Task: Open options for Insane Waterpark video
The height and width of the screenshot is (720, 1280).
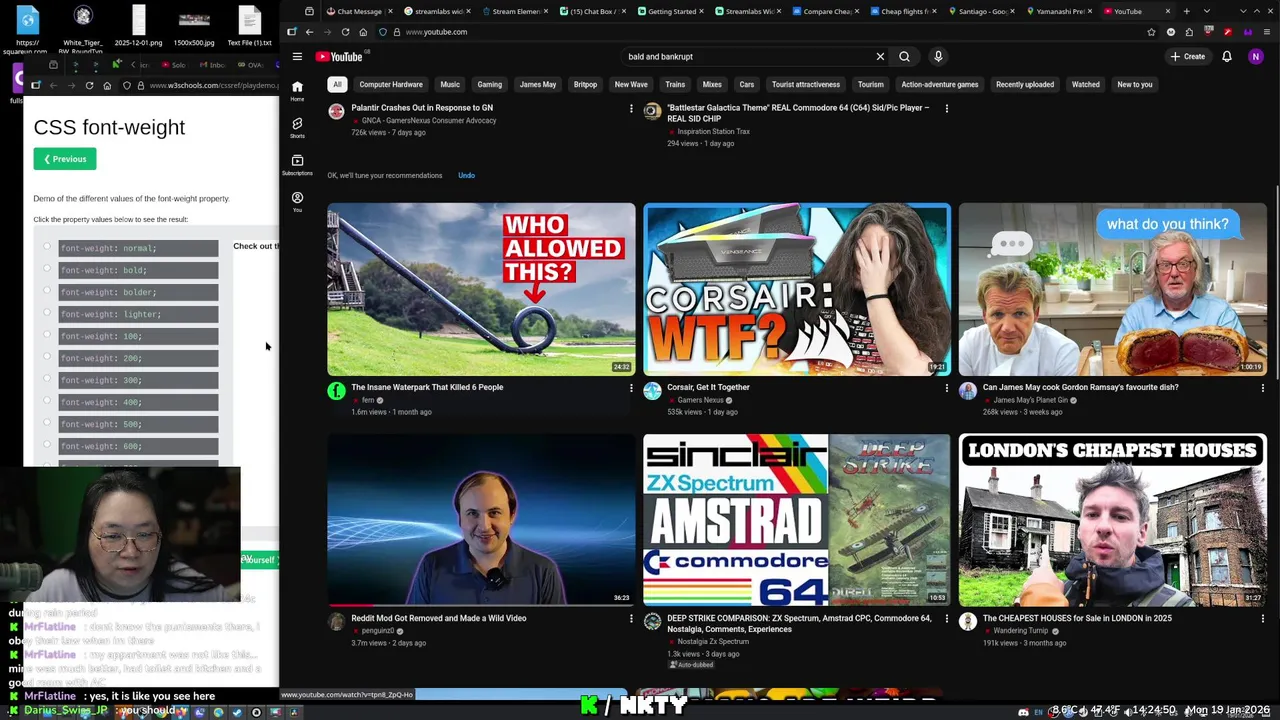Action: (x=631, y=388)
